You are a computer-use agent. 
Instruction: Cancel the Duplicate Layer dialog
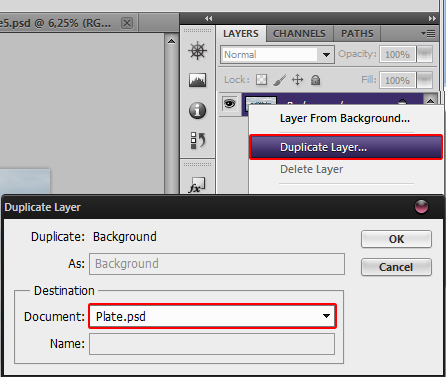point(396,267)
